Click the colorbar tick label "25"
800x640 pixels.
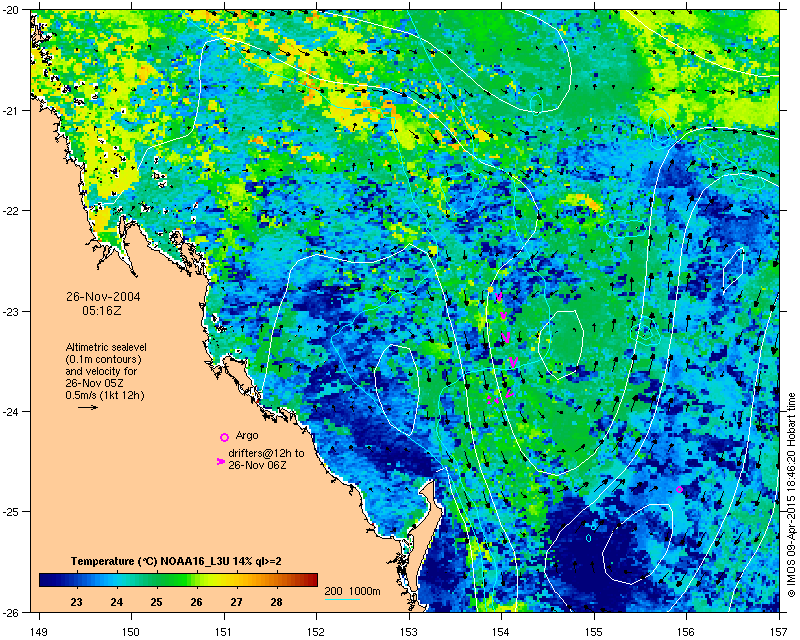click(x=157, y=602)
